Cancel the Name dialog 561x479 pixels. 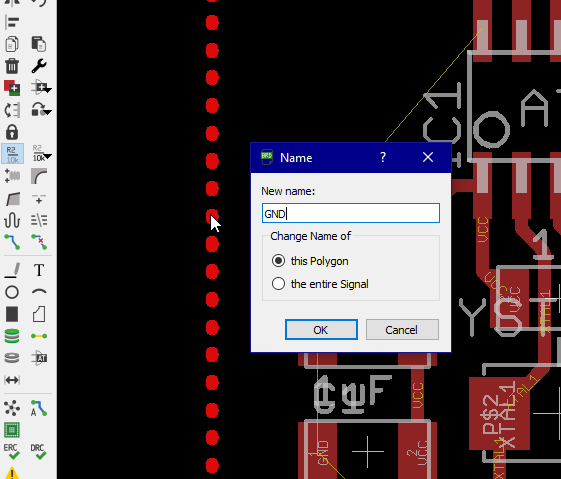[402, 329]
